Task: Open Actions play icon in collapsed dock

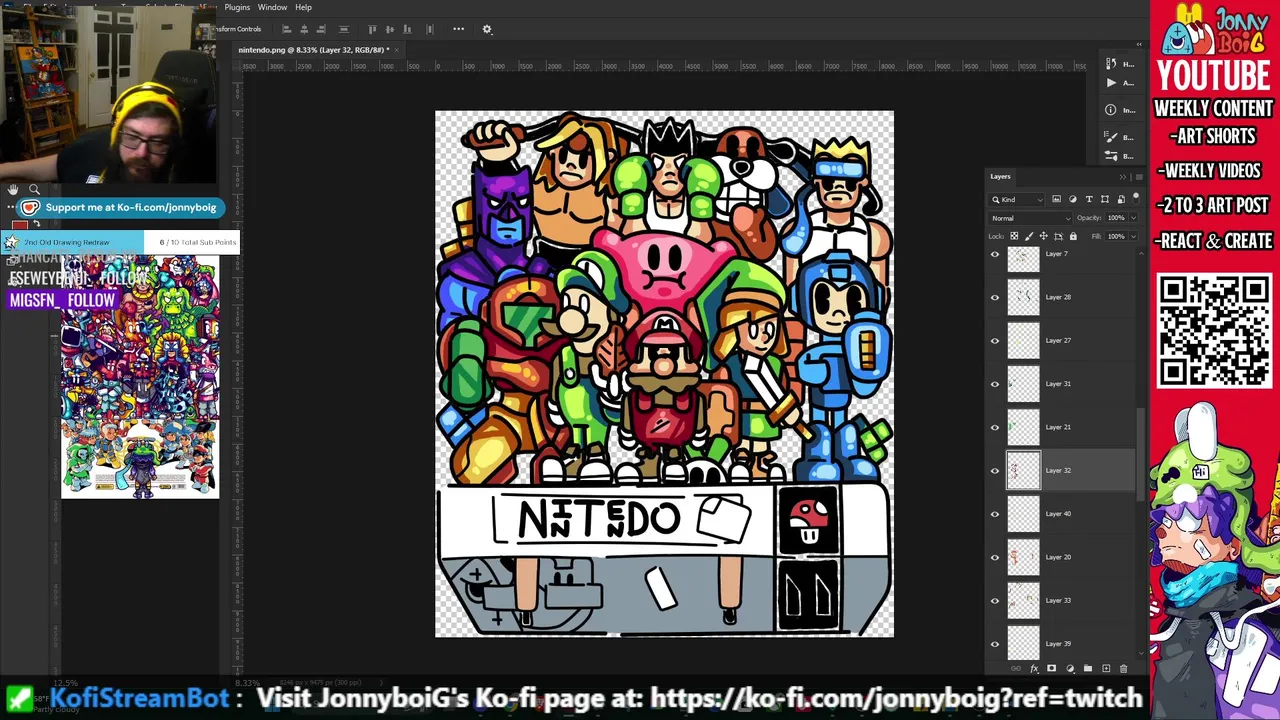Action: [1111, 83]
